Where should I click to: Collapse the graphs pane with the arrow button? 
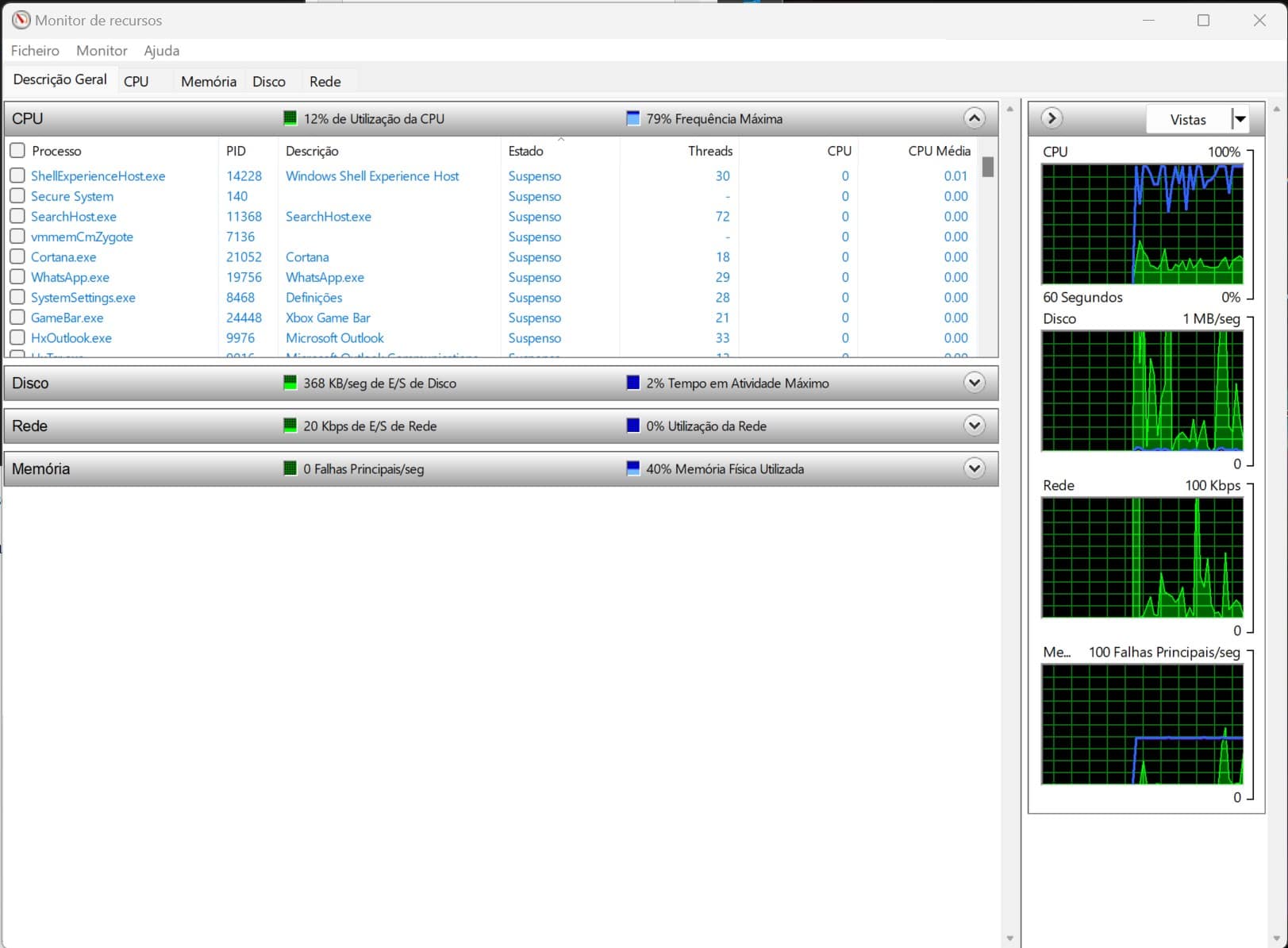point(1052,118)
